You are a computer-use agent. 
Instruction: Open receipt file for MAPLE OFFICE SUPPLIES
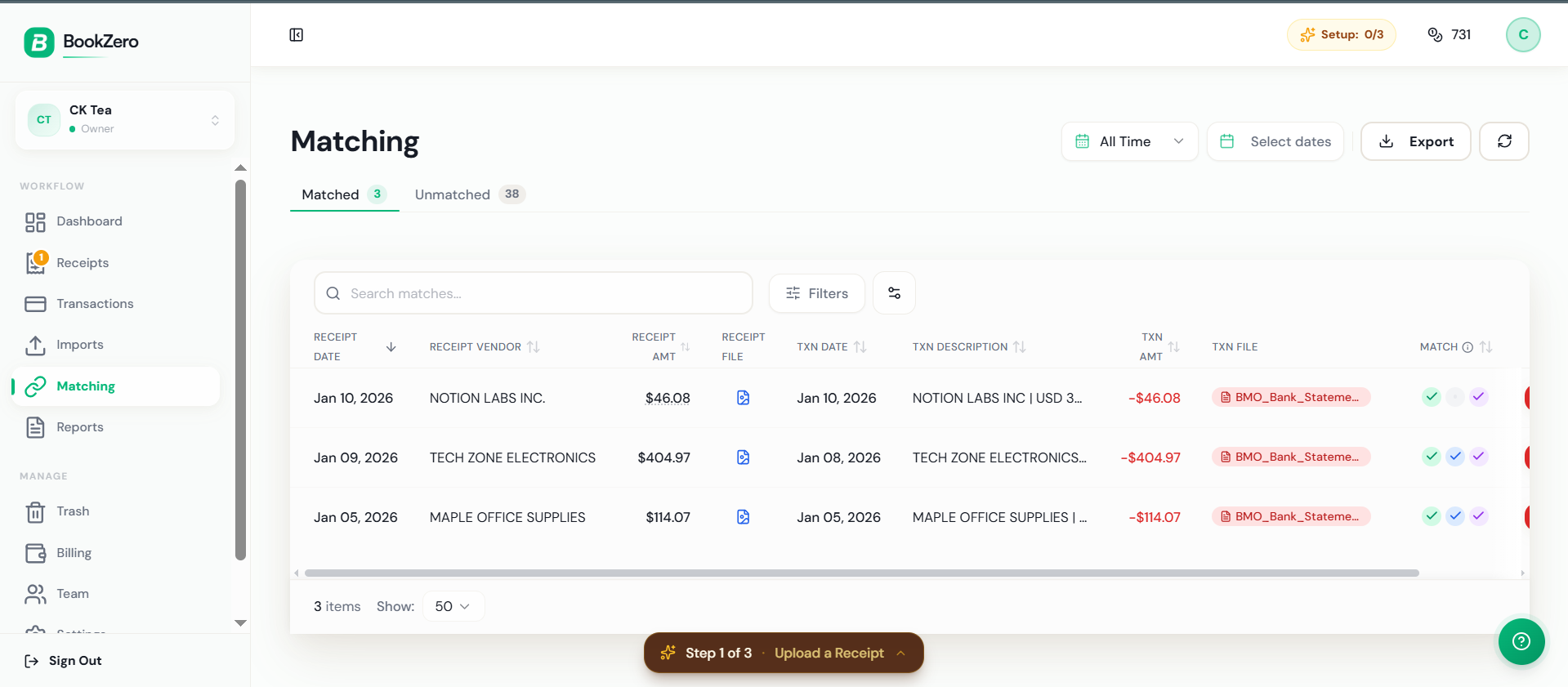(743, 517)
